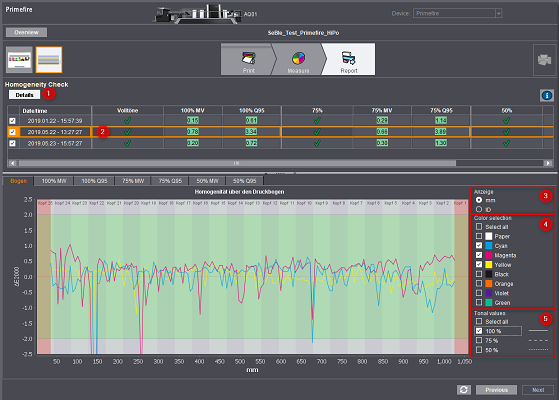Uncheck the 2019.01.22 measurement row checkbox
This screenshot has width=559, height=400.
point(12,121)
